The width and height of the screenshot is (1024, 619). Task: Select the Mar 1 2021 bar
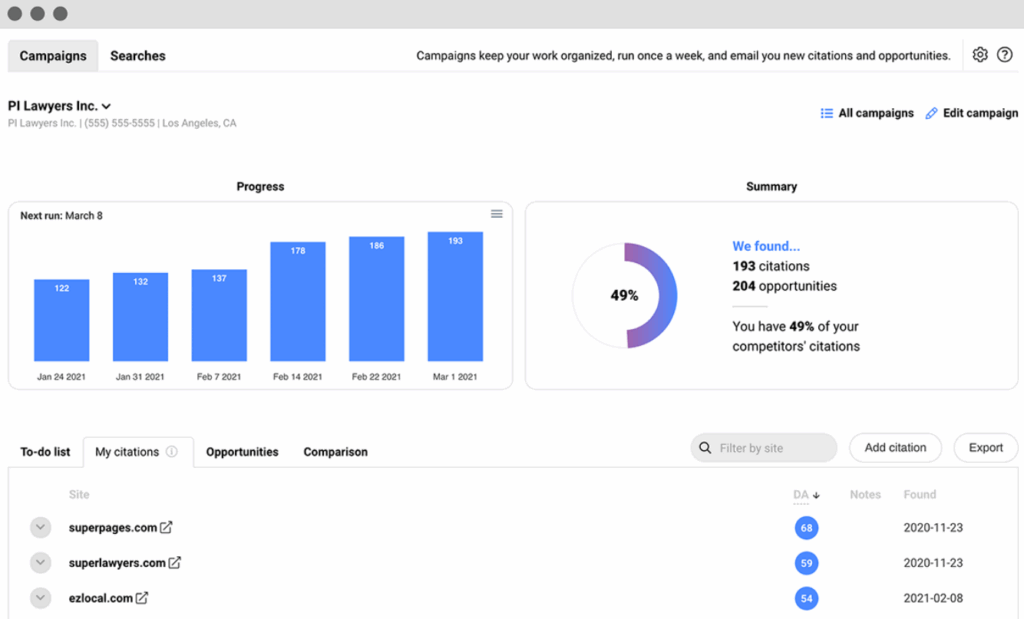pos(455,296)
